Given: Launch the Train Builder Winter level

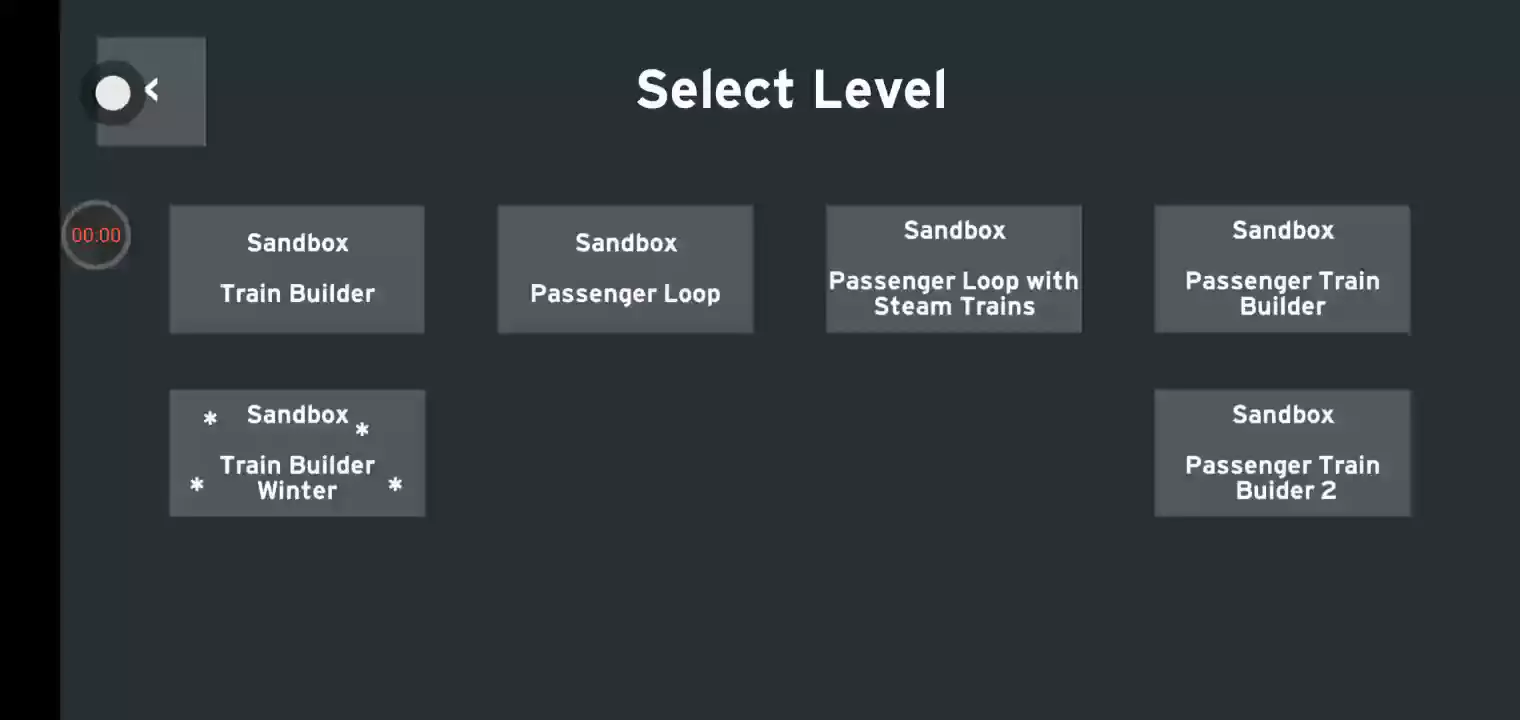Looking at the screenshot, I should 297,454.
